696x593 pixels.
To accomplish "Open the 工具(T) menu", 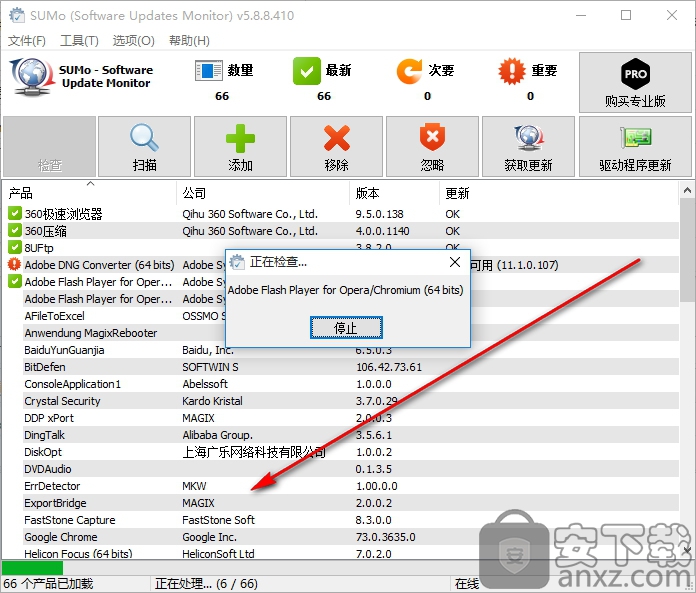I will (x=79, y=41).
